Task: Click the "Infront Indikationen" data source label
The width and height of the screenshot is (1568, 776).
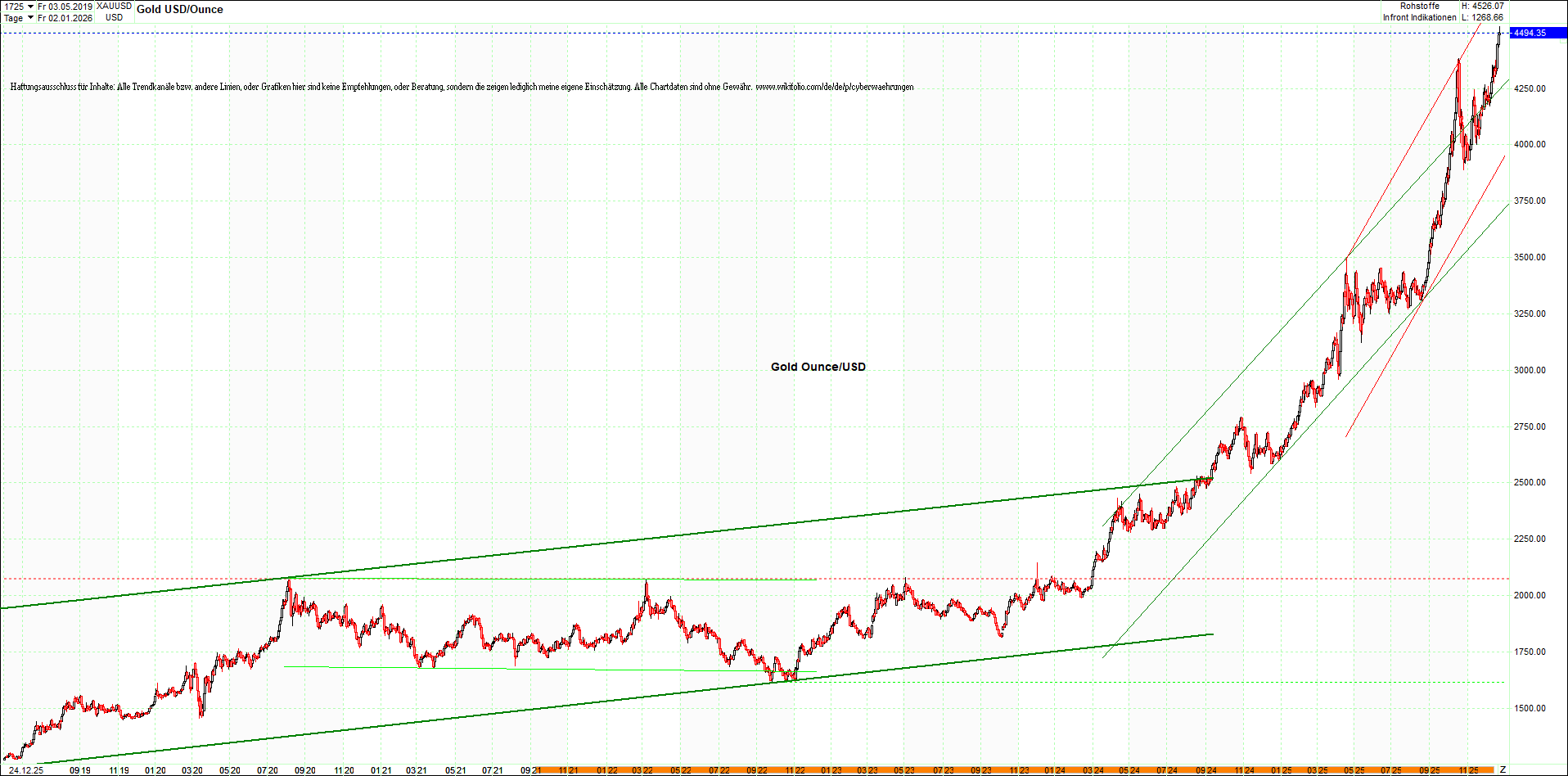Action: (1420, 16)
